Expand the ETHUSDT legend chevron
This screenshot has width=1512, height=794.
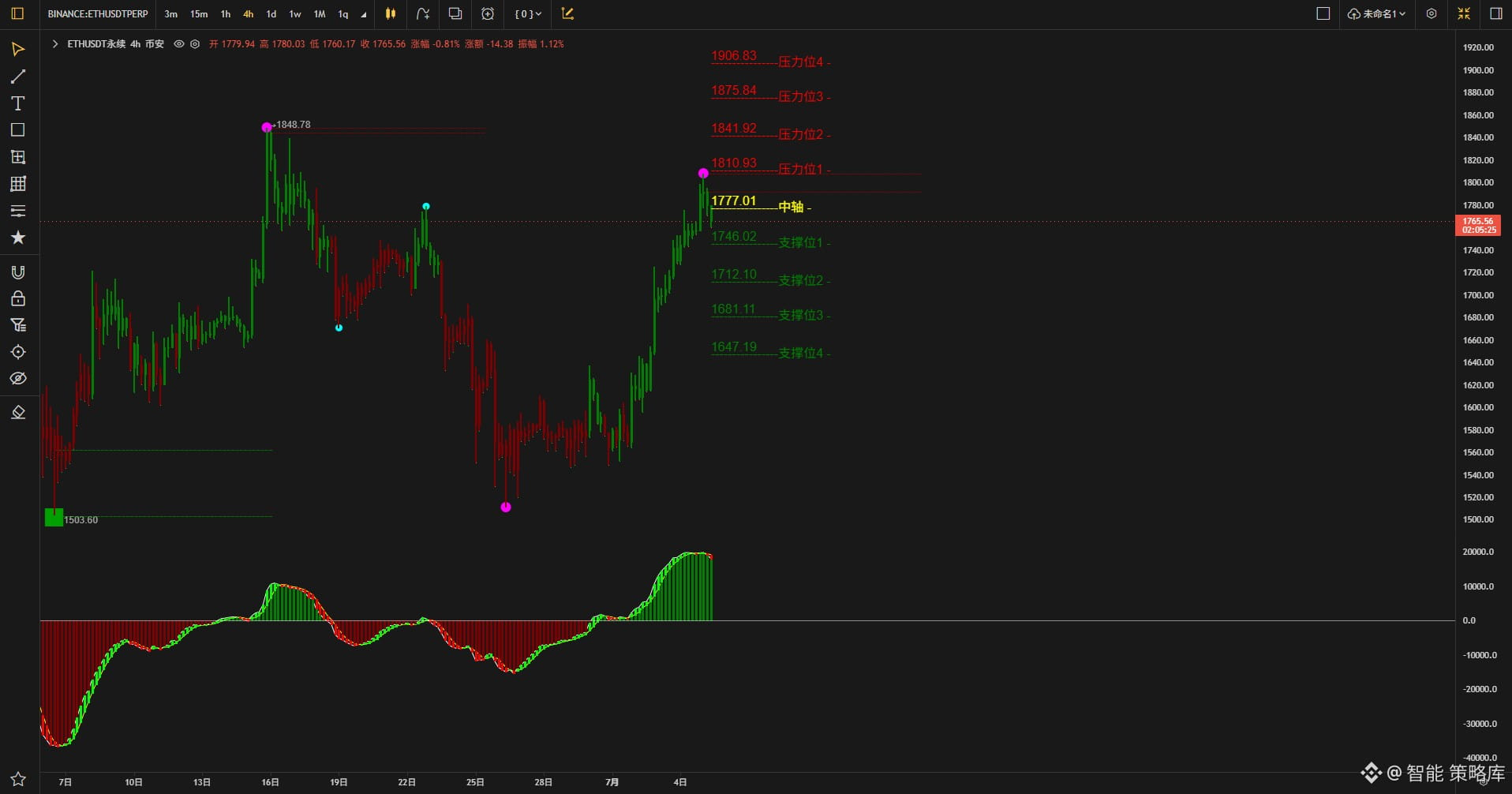[x=54, y=44]
